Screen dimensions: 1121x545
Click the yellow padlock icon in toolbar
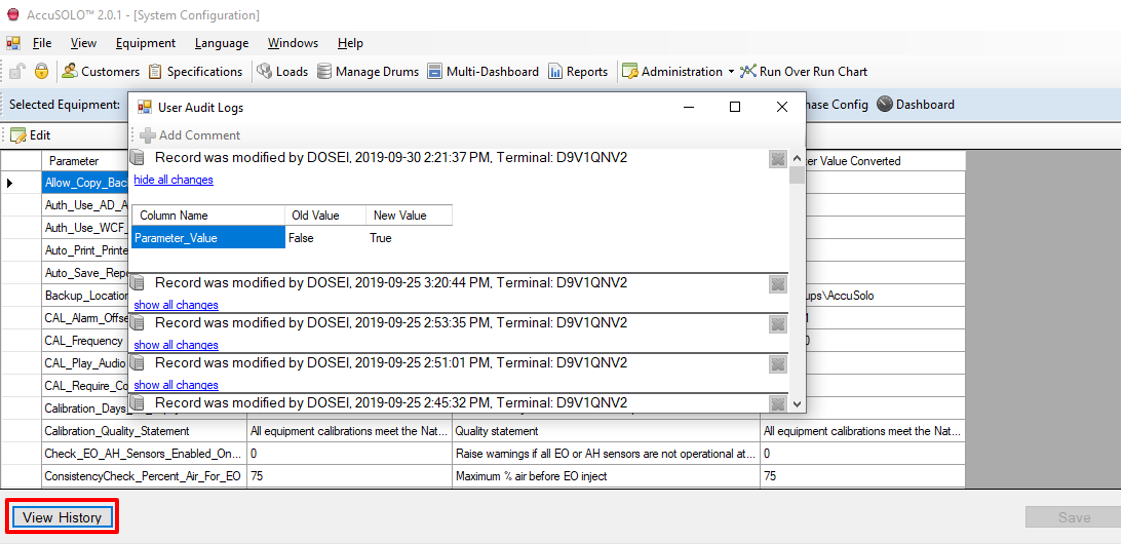(41, 72)
